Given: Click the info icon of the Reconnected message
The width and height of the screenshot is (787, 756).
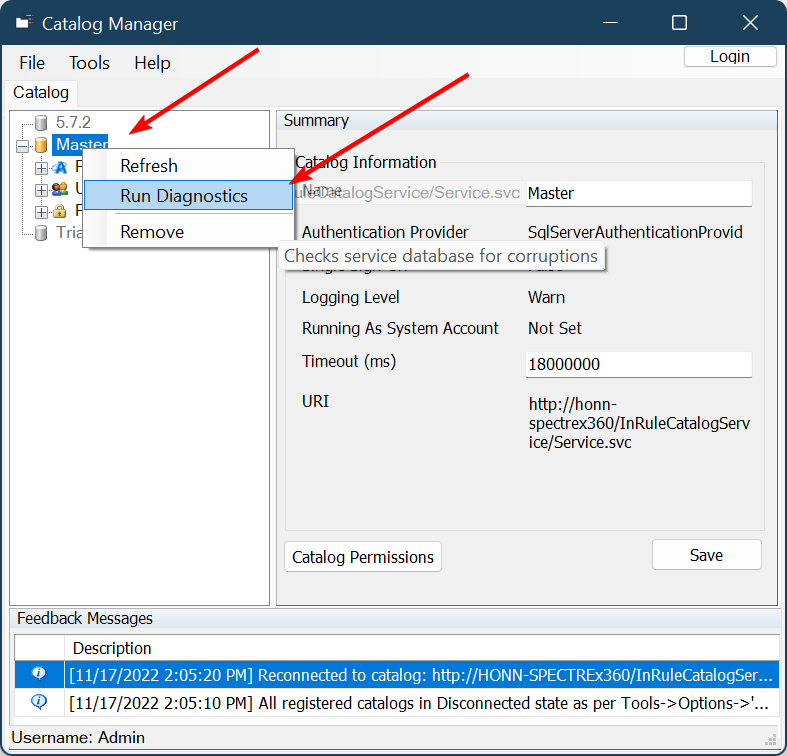Looking at the screenshot, I should tap(39, 674).
